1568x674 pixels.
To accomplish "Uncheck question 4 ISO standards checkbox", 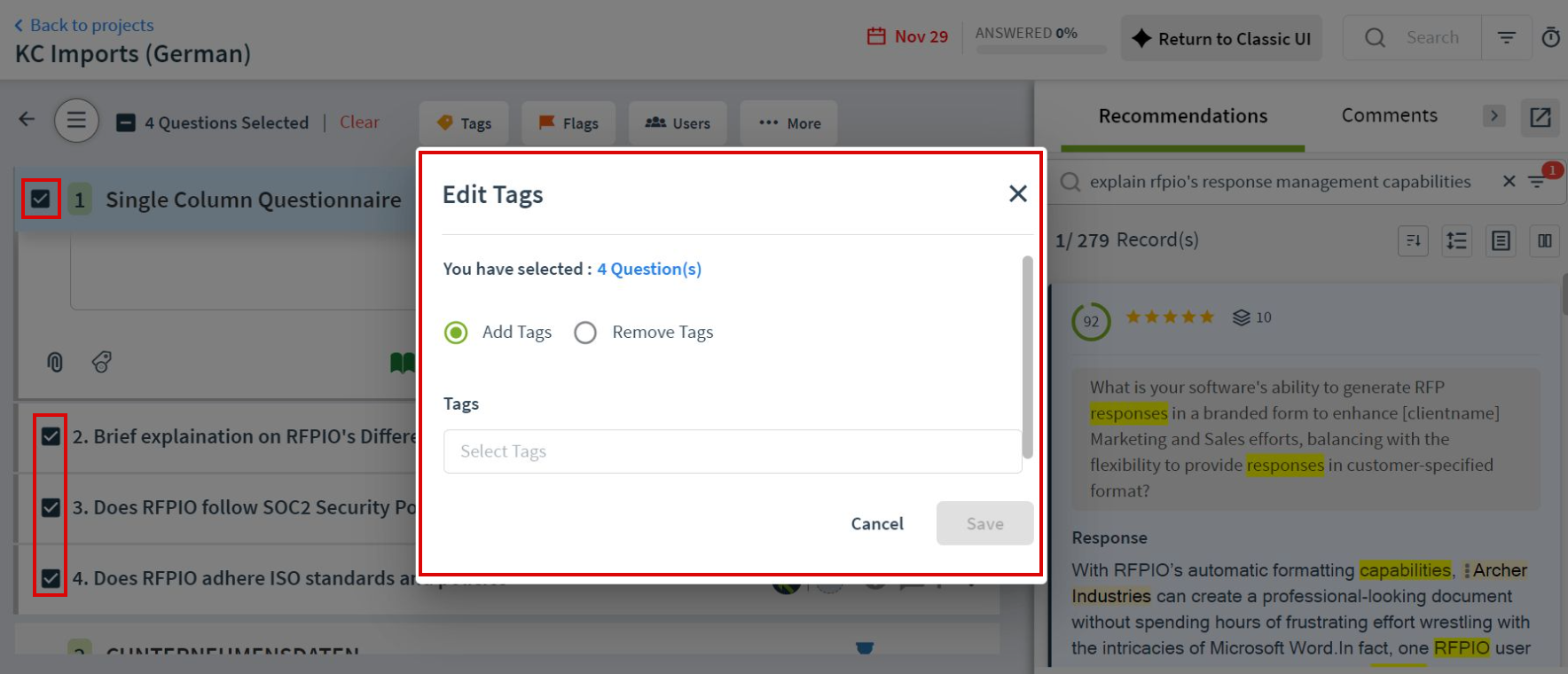I will 51,578.
